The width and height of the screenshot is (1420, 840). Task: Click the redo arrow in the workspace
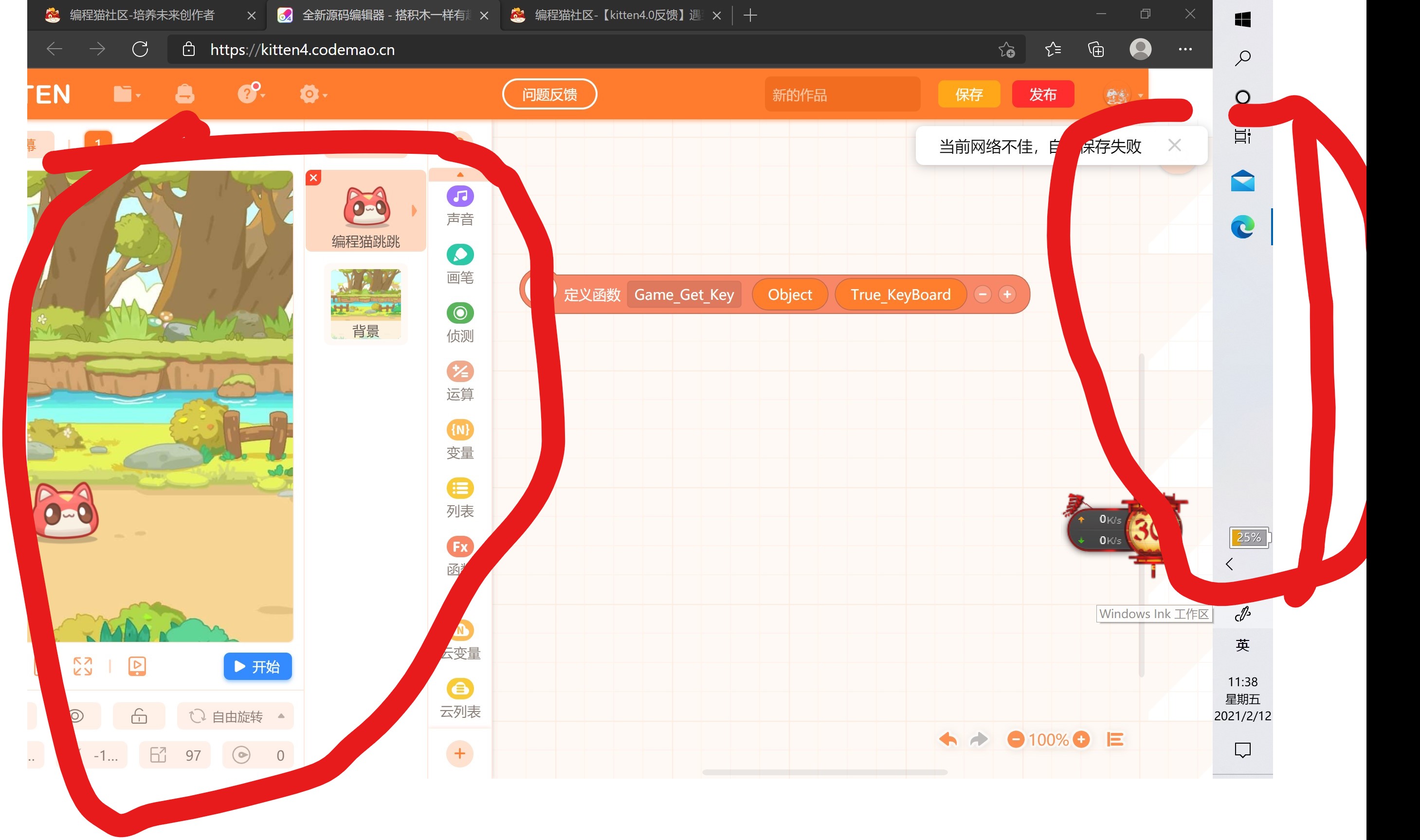click(x=979, y=739)
